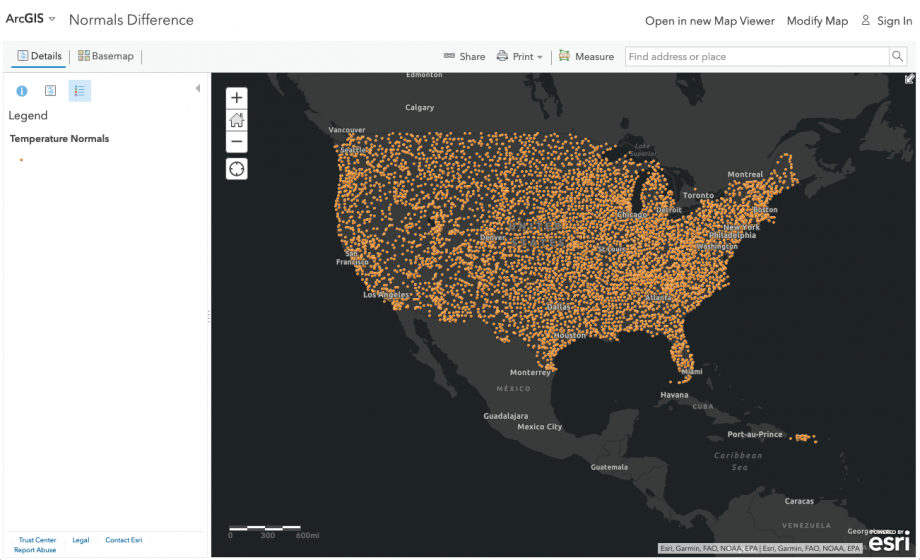Open the Share dialog
Image resolution: width=920 pixels, height=560 pixels.
click(x=464, y=56)
